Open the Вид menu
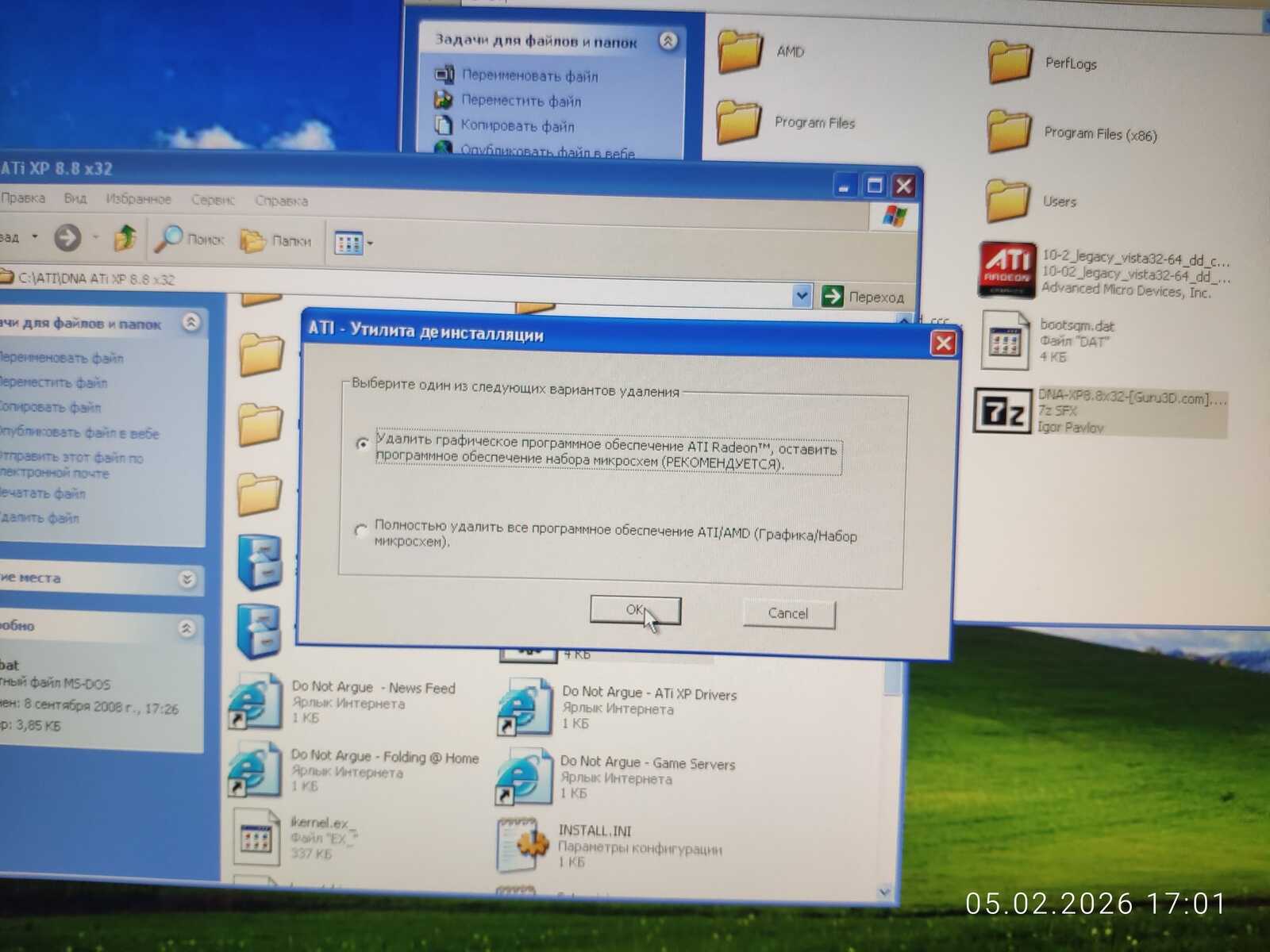 pos(75,198)
